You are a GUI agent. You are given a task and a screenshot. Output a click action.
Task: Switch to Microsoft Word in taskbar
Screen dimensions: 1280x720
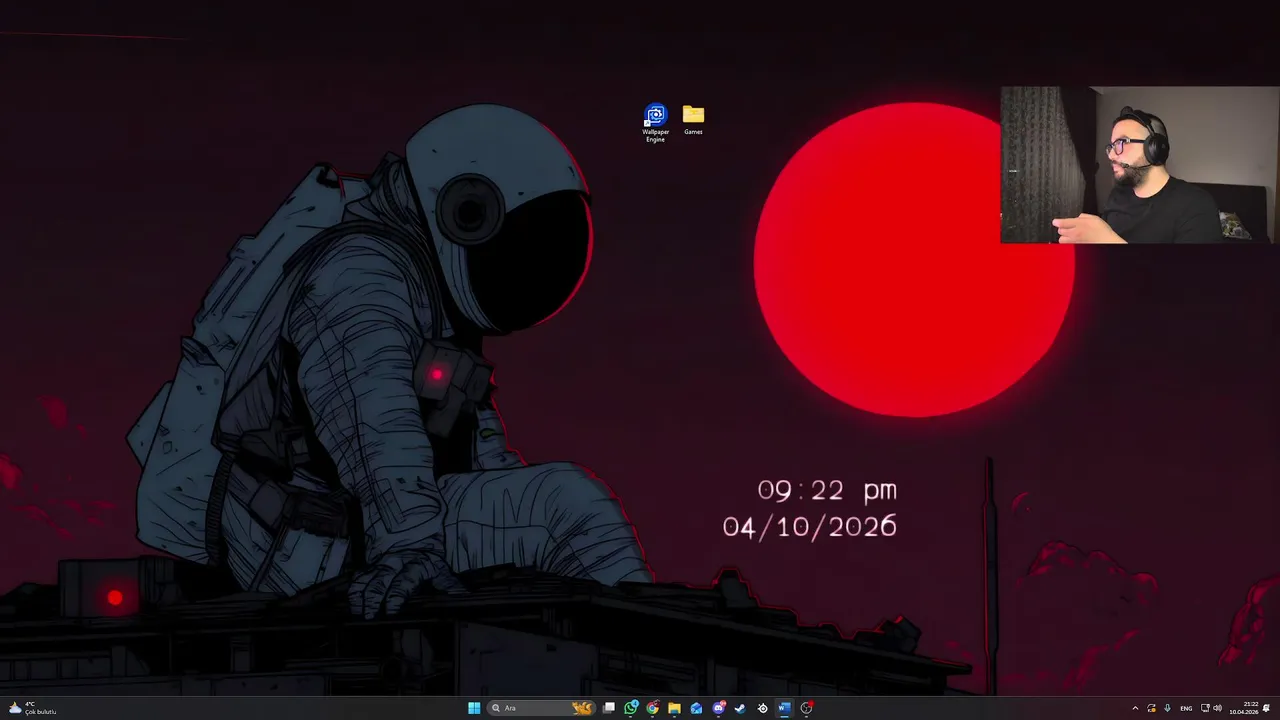click(784, 708)
